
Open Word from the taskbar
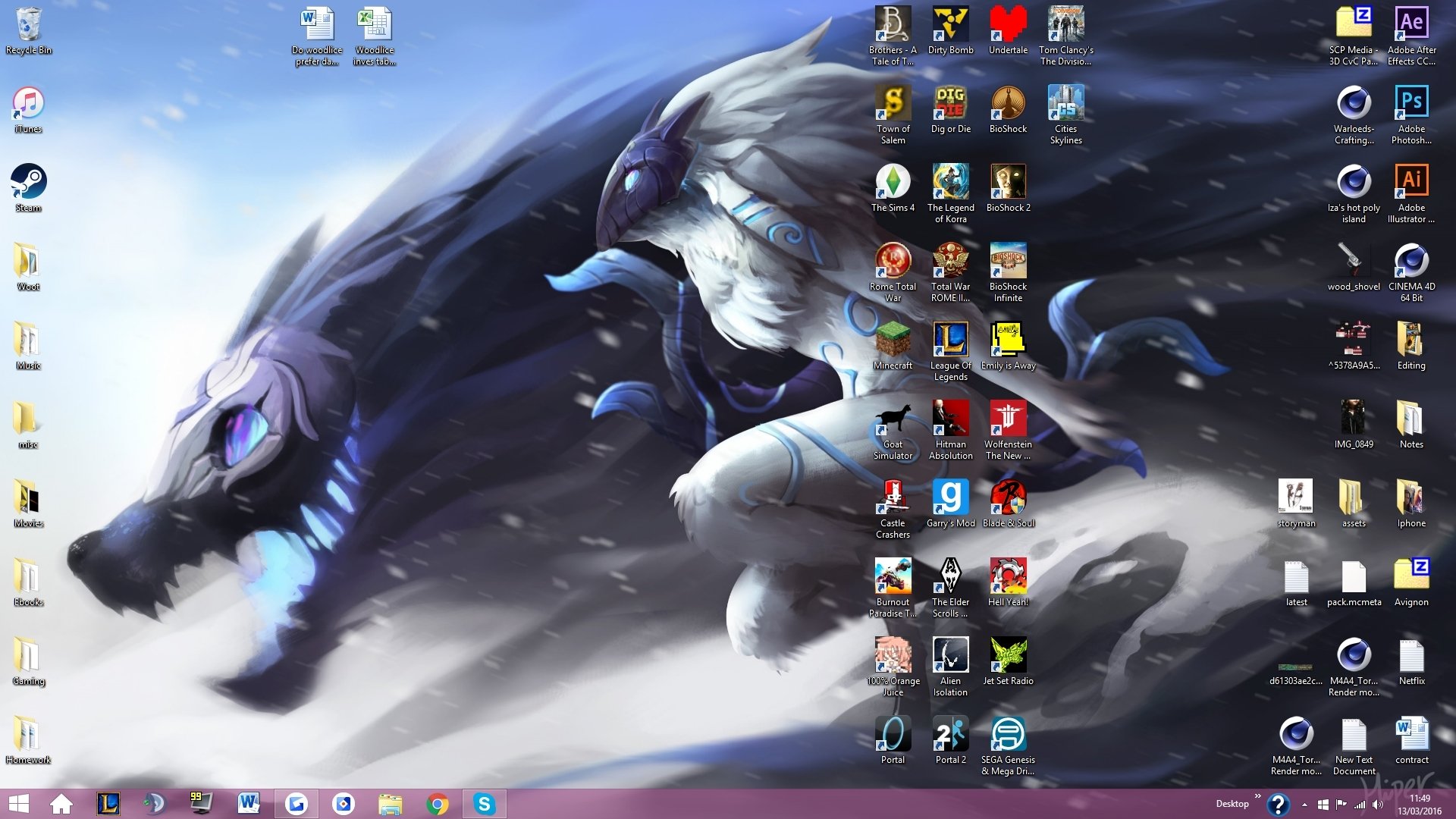[248, 804]
